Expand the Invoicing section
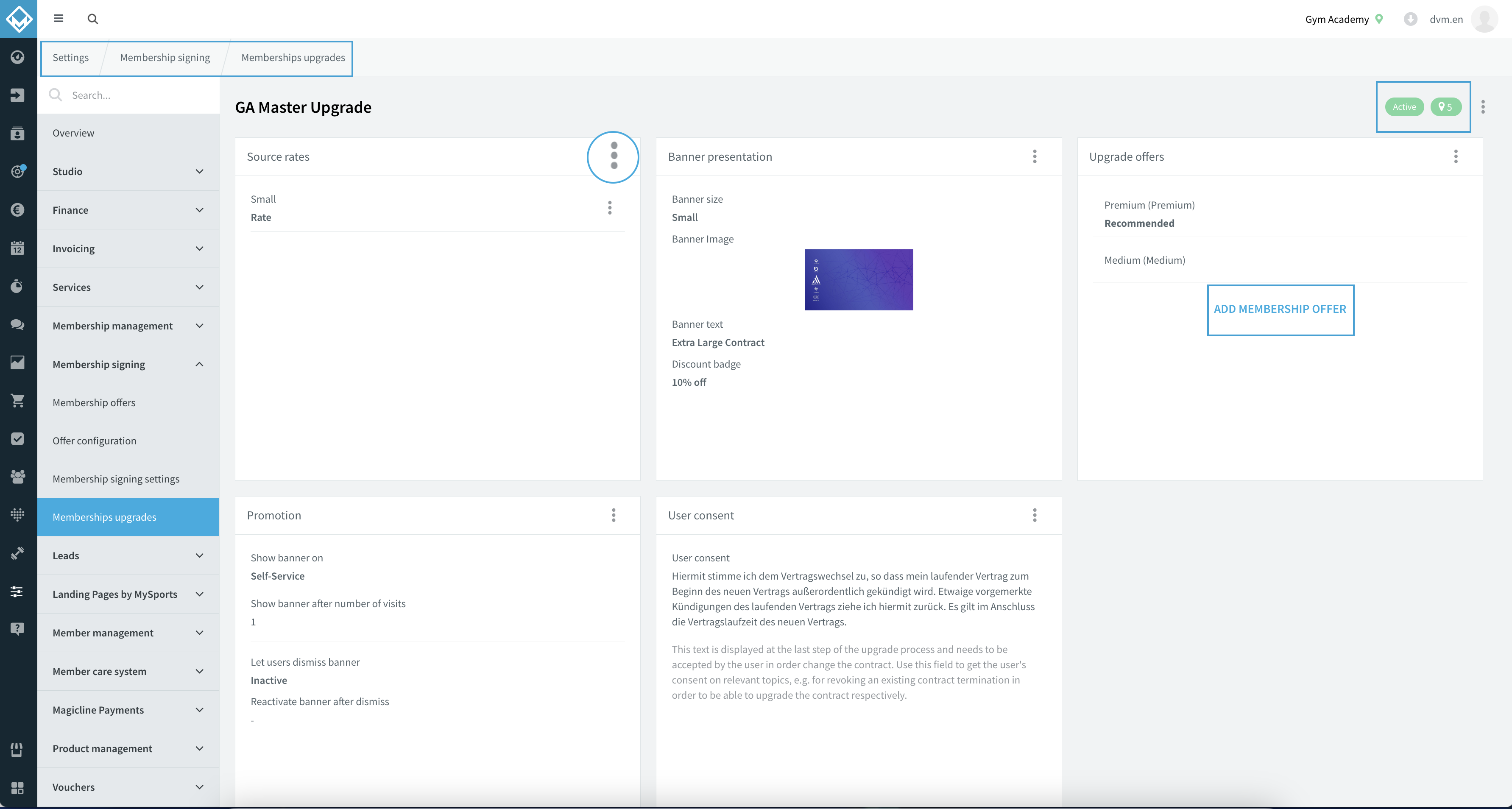 (128, 248)
